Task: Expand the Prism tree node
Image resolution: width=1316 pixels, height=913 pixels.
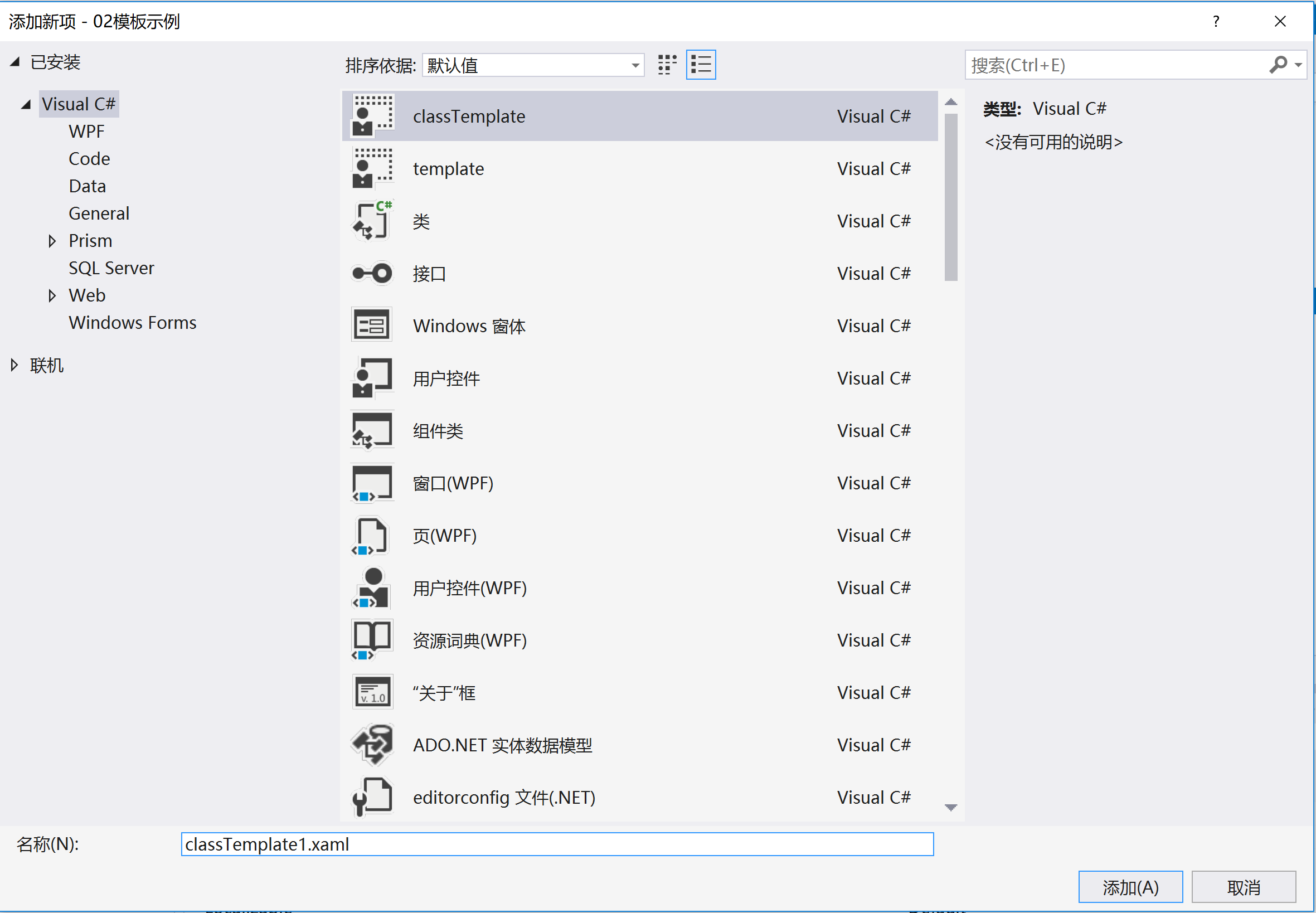Action: (52, 241)
